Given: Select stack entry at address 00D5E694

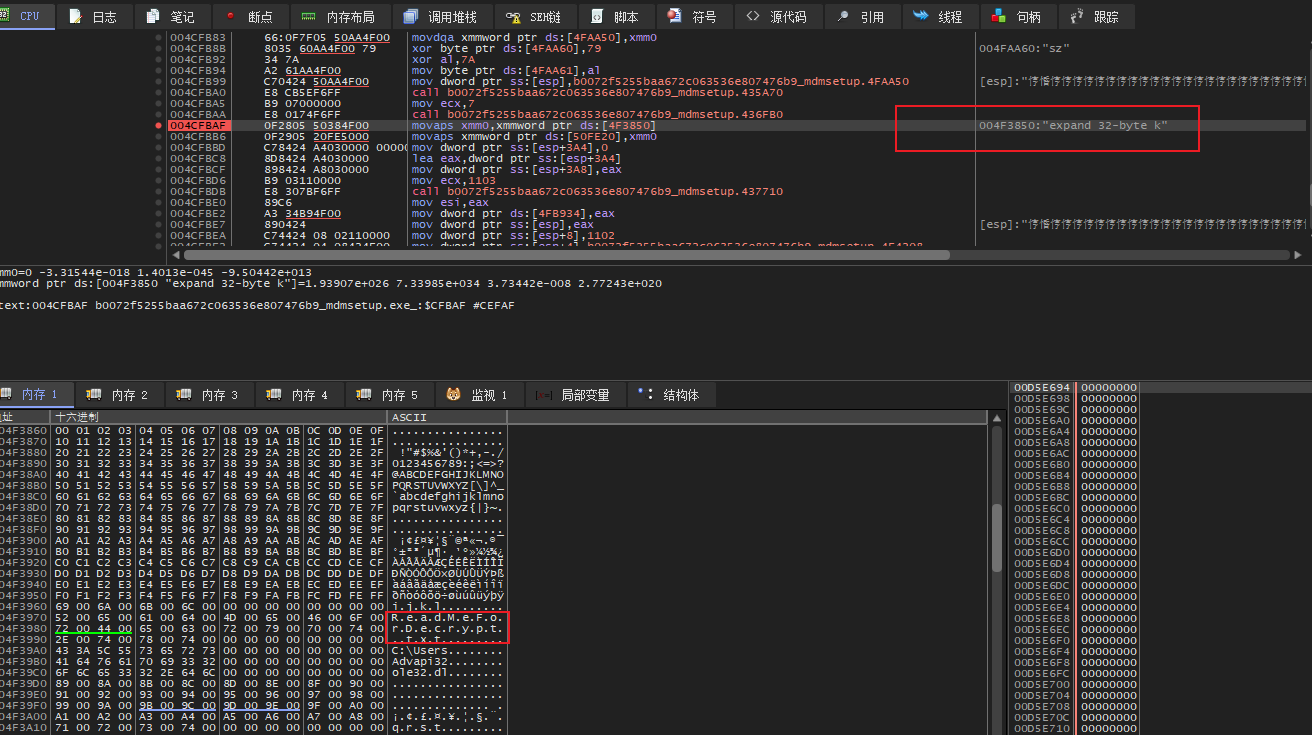Looking at the screenshot, I should tap(1042, 387).
